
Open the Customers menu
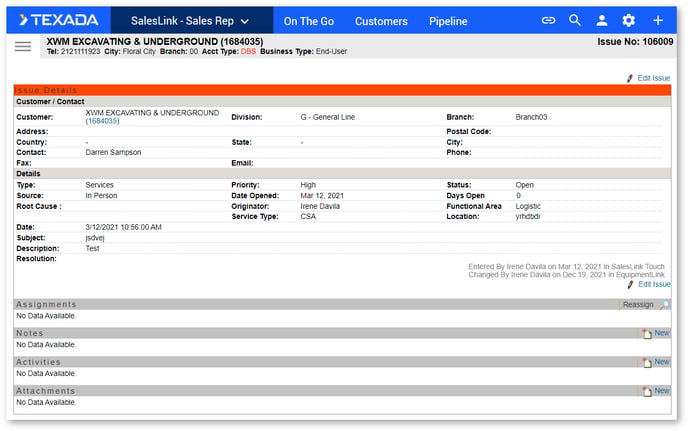[381, 21]
